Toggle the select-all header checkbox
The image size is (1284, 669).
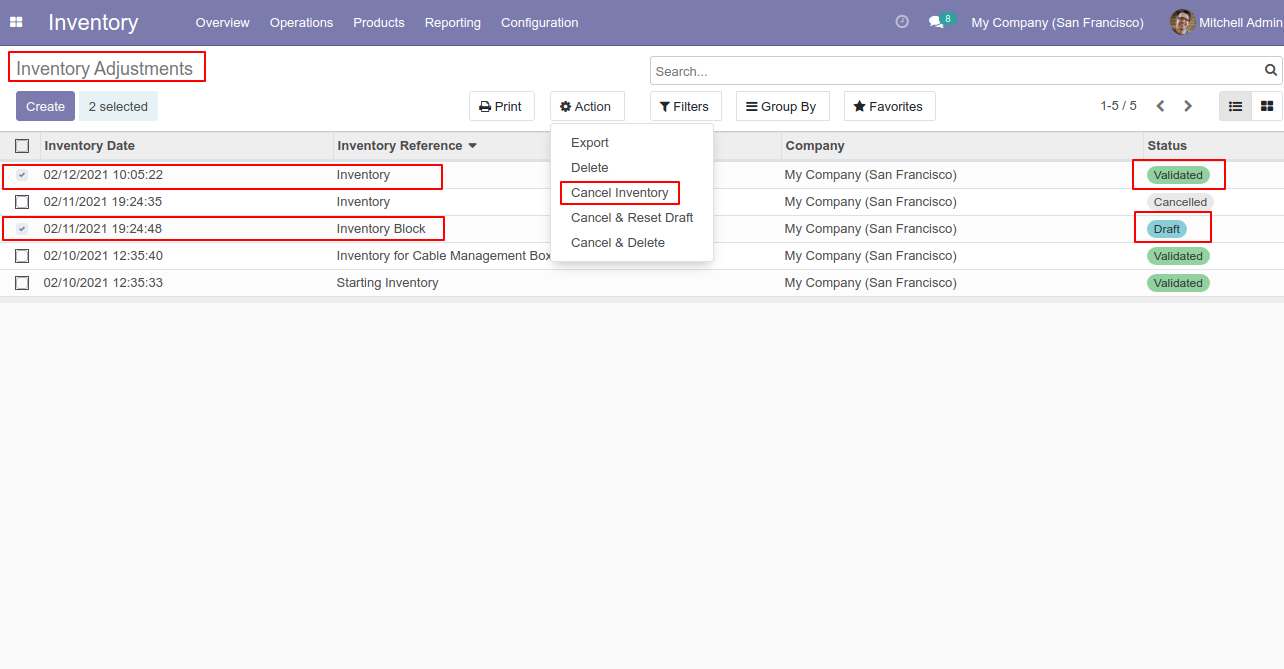pyautogui.click(x=22, y=146)
